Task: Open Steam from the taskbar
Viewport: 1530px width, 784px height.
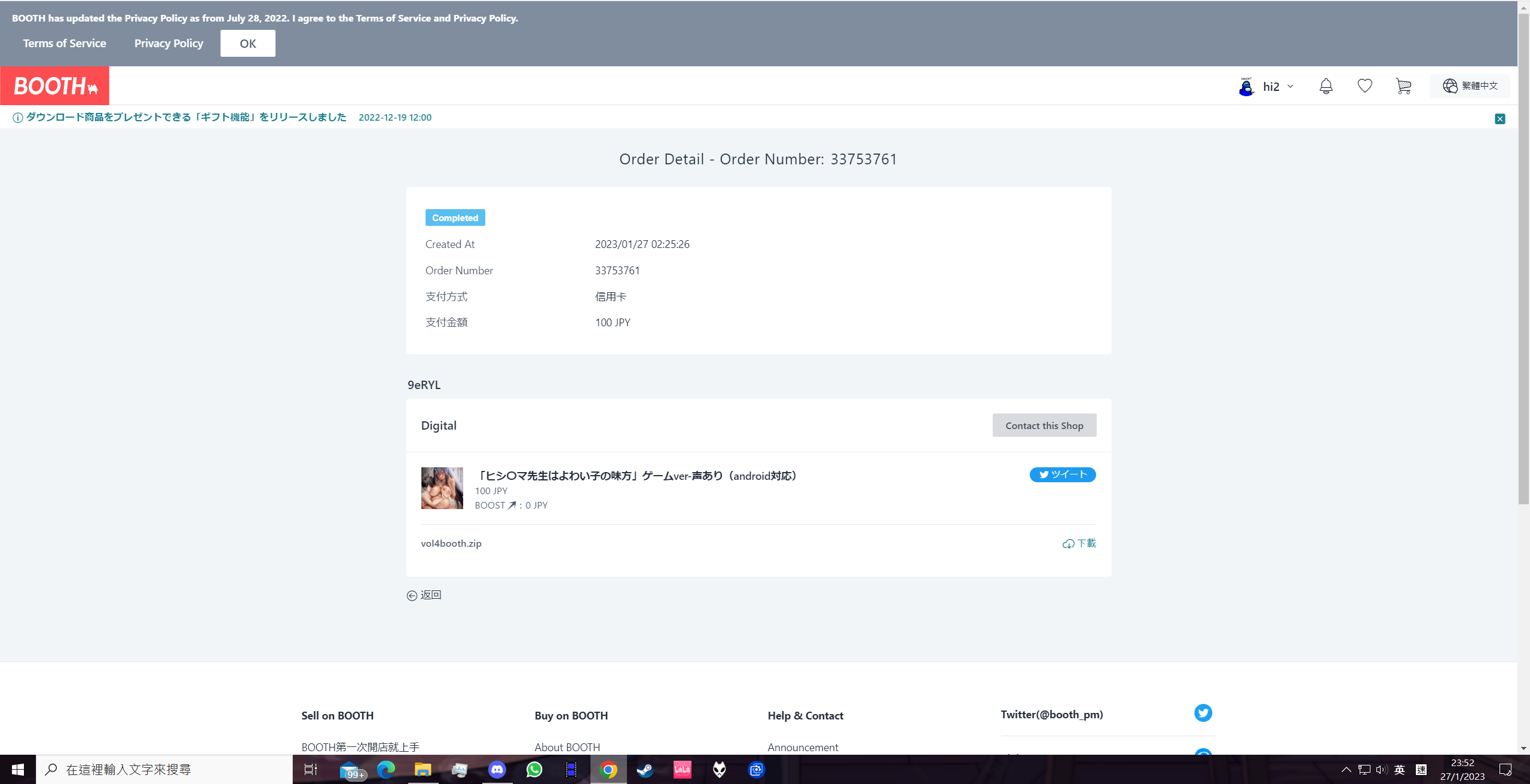Action: (645, 770)
